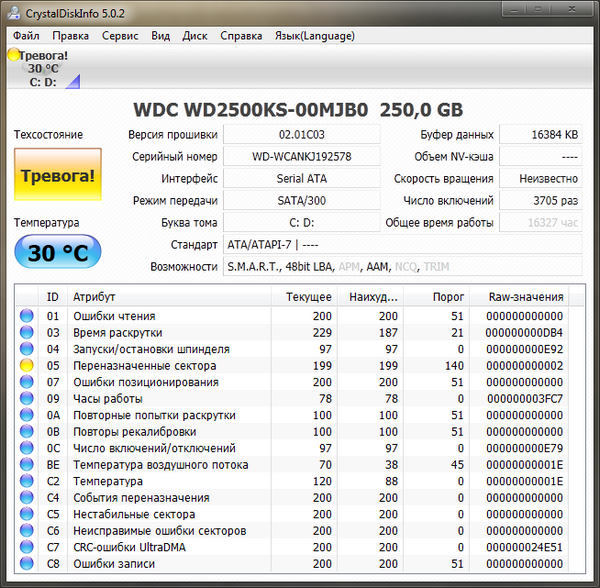Image resolution: width=600 pixels, height=588 pixels.
Task: Open the Справка menu
Action: pos(241,36)
